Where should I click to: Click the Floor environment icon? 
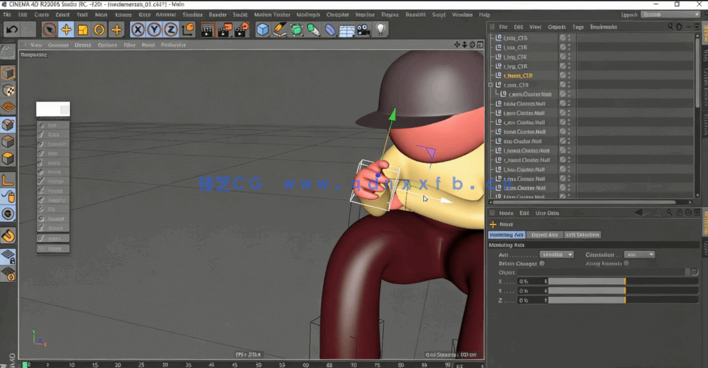(x=347, y=30)
